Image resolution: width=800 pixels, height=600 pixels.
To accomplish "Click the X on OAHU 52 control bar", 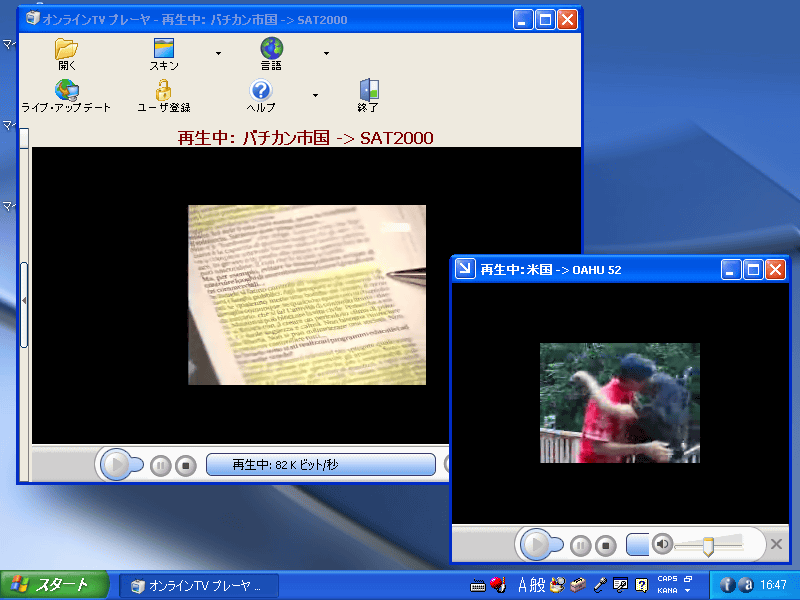I will (x=777, y=544).
